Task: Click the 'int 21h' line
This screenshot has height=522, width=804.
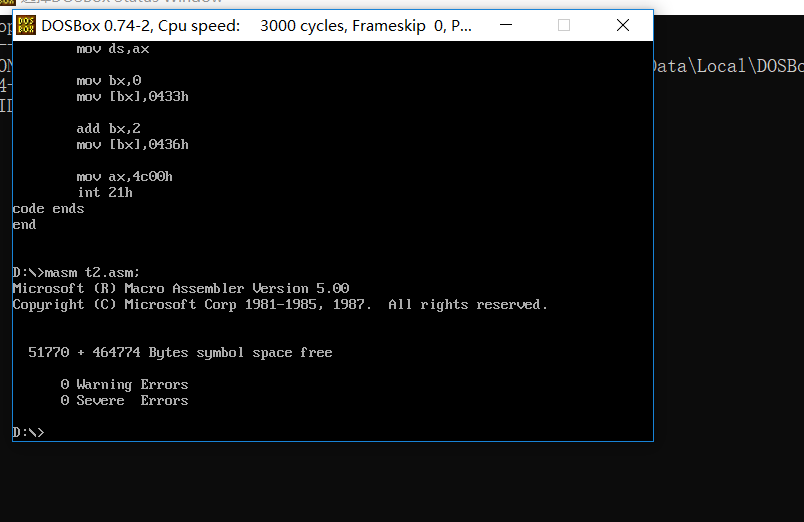Action: tap(105, 192)
